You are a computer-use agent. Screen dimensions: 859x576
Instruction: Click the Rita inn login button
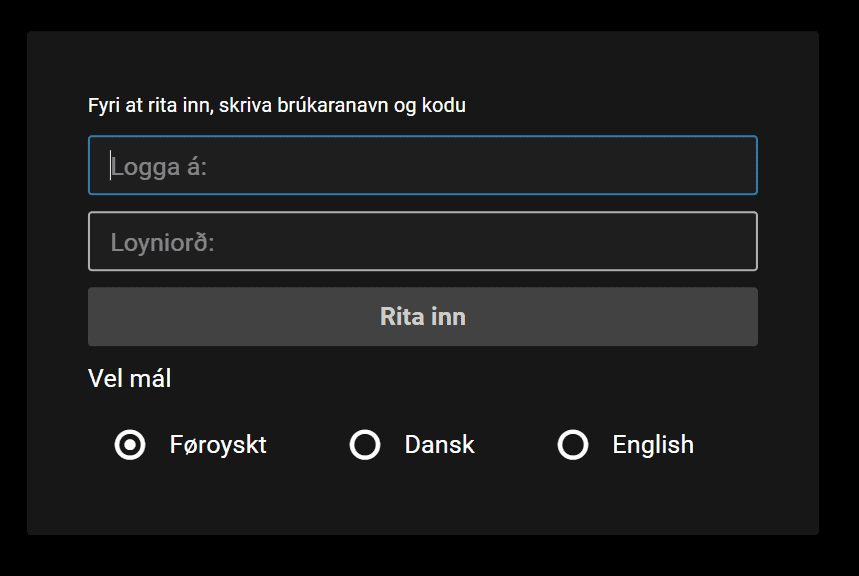[x=423, y=317]
